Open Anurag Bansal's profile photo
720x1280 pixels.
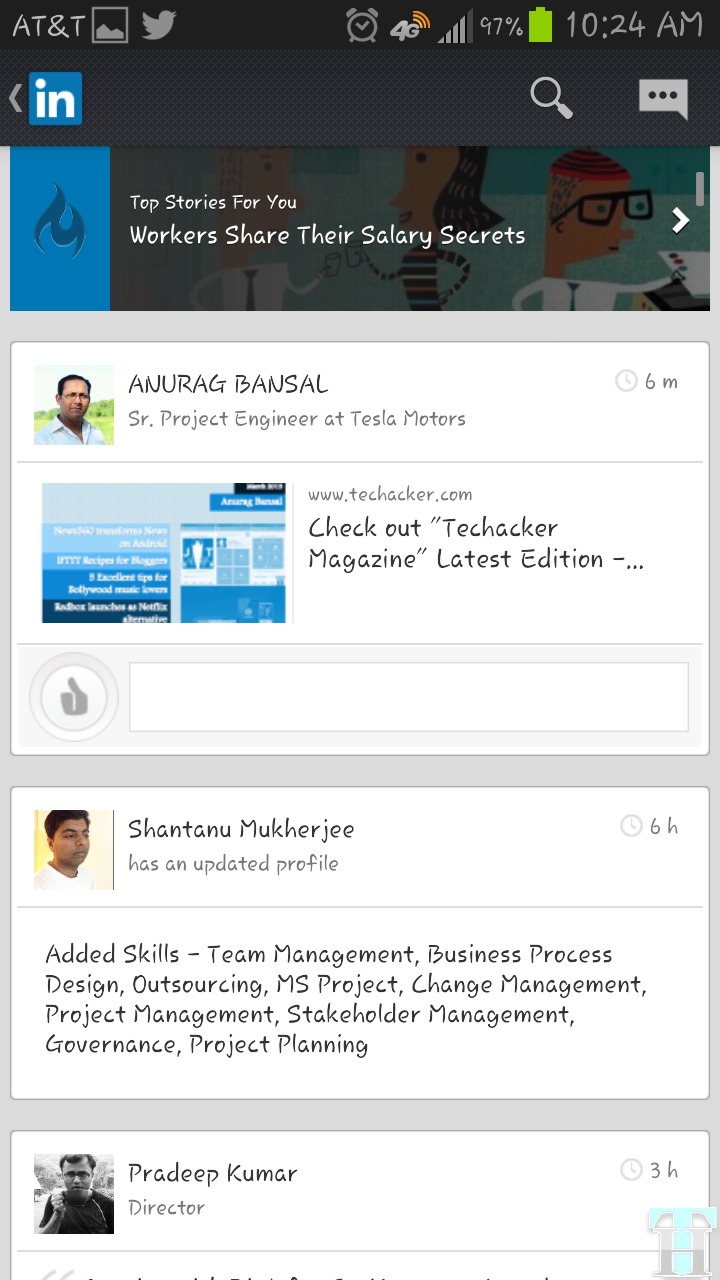click(74, 405)
